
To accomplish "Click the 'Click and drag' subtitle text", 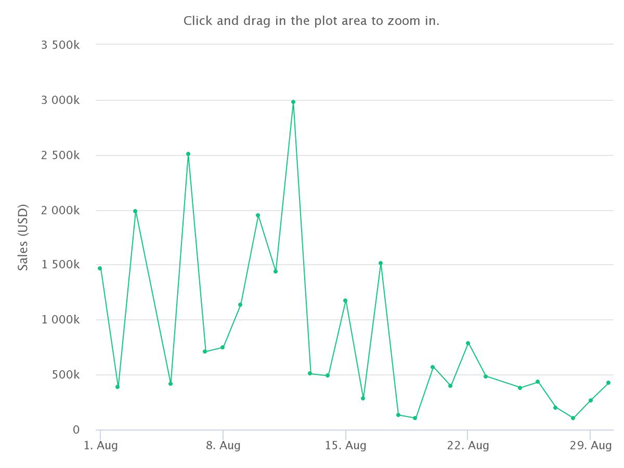I will tap(311, 21).
